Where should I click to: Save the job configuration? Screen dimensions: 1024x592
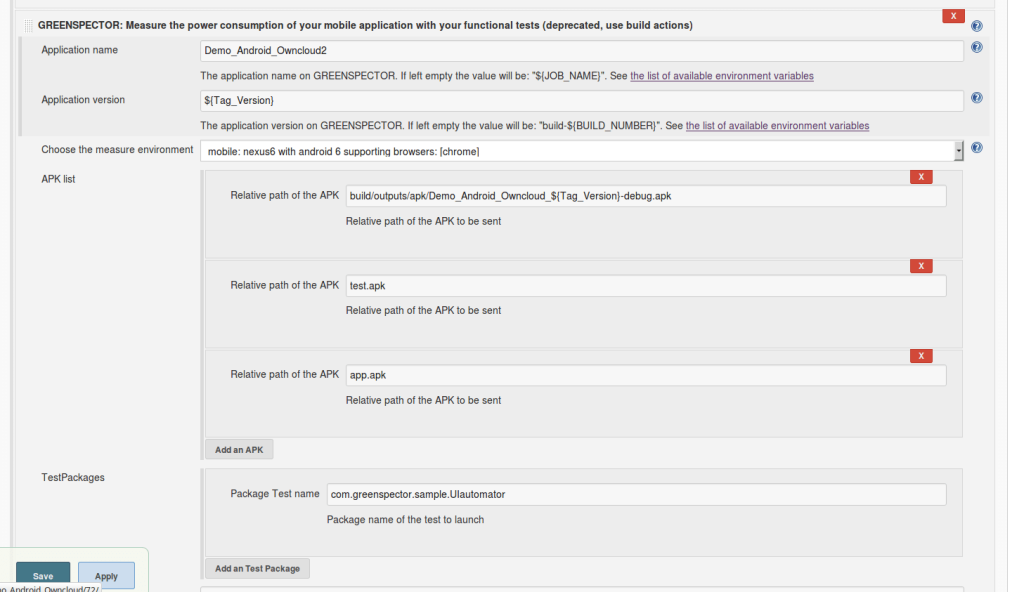43,576
